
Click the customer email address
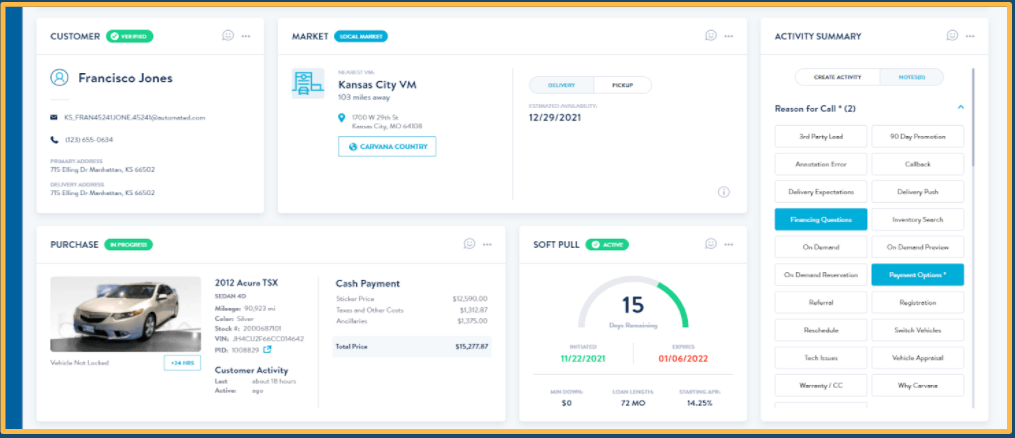point(135,118)
